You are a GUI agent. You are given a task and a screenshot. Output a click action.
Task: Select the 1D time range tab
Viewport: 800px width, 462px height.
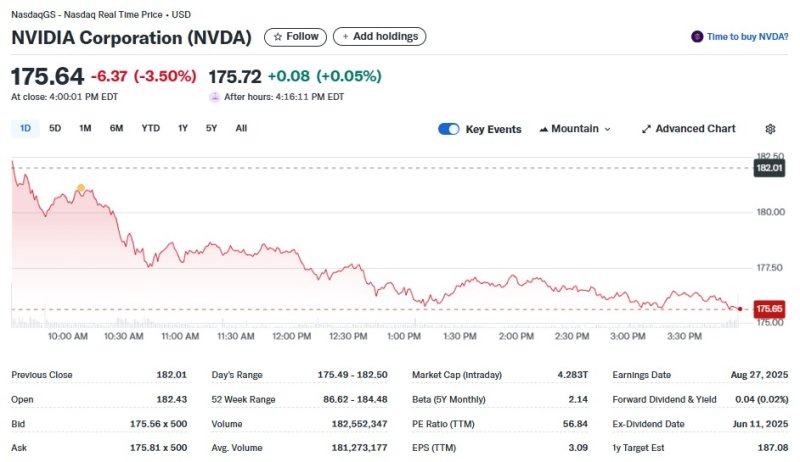[x=25, y=128]
